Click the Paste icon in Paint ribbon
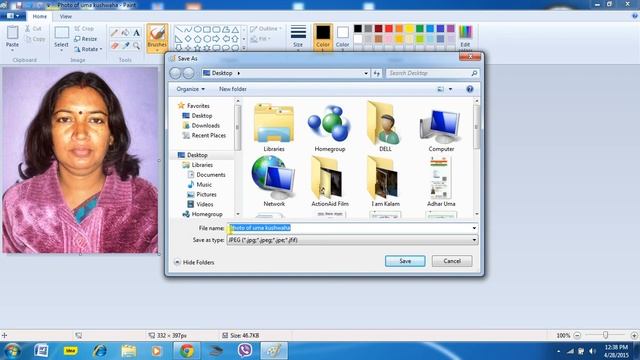The width and height of the screenshot is (640, 360). [x=12, y=33]
